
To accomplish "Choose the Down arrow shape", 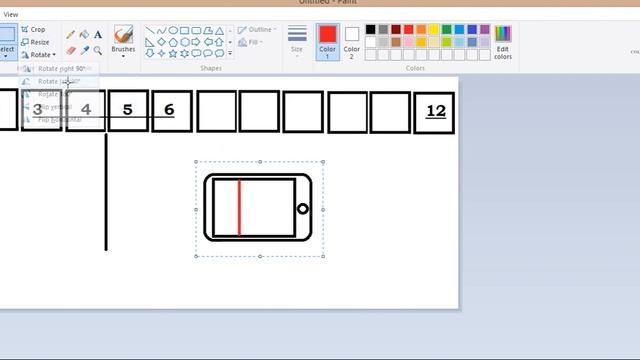I will point(150,53).
